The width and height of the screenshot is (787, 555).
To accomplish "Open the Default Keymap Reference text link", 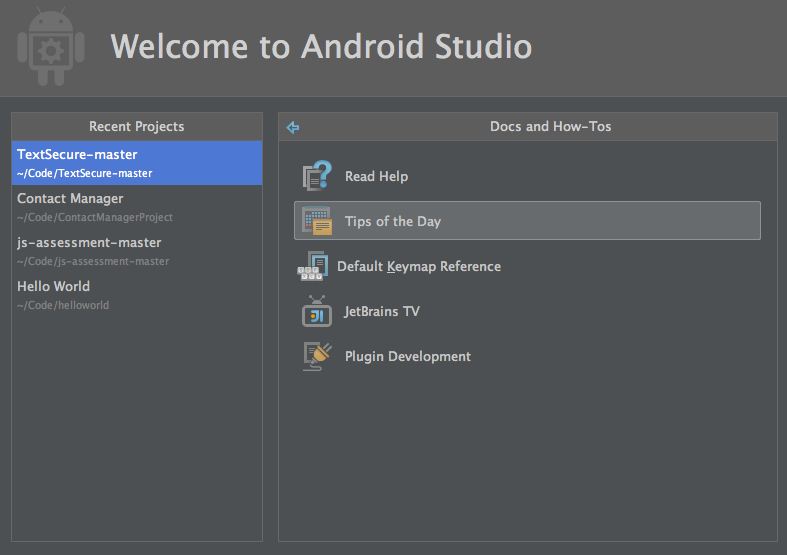I will click(x=419, y=266).
